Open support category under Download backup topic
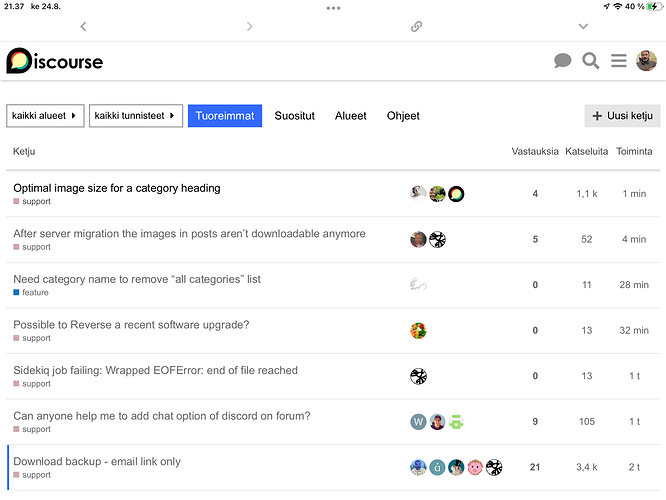 pos(32,475)
